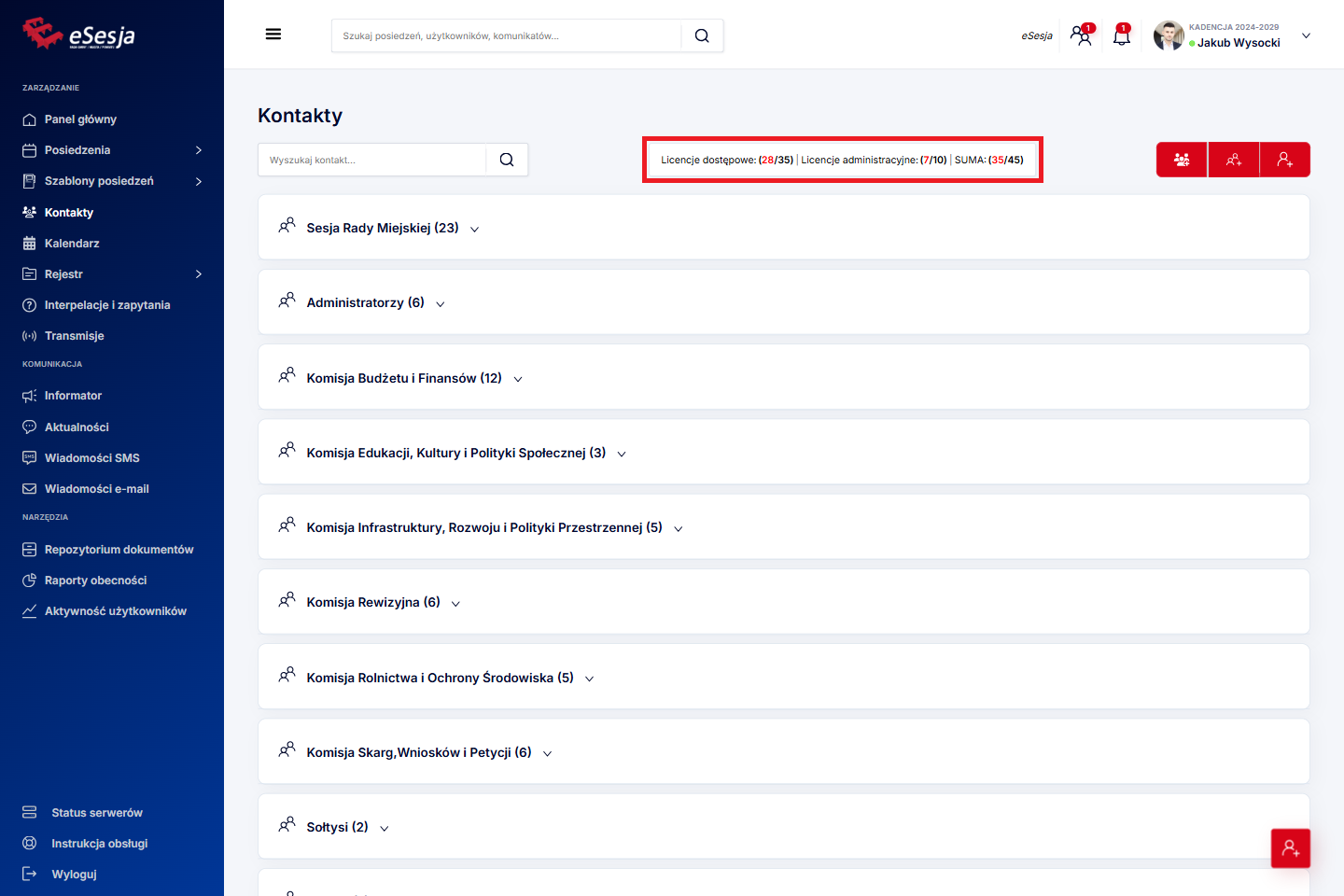Viewport: 1344px width, 896px height.
Task: Click the contact search magnifier button
Action: [507, 160]
